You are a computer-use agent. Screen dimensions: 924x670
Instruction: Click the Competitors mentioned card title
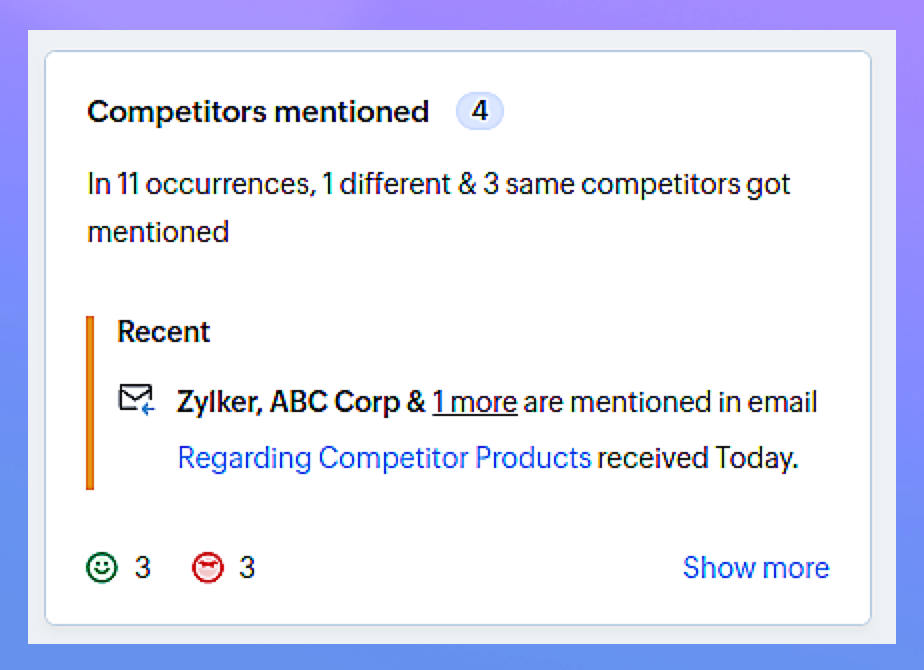[x=258, y=112]
